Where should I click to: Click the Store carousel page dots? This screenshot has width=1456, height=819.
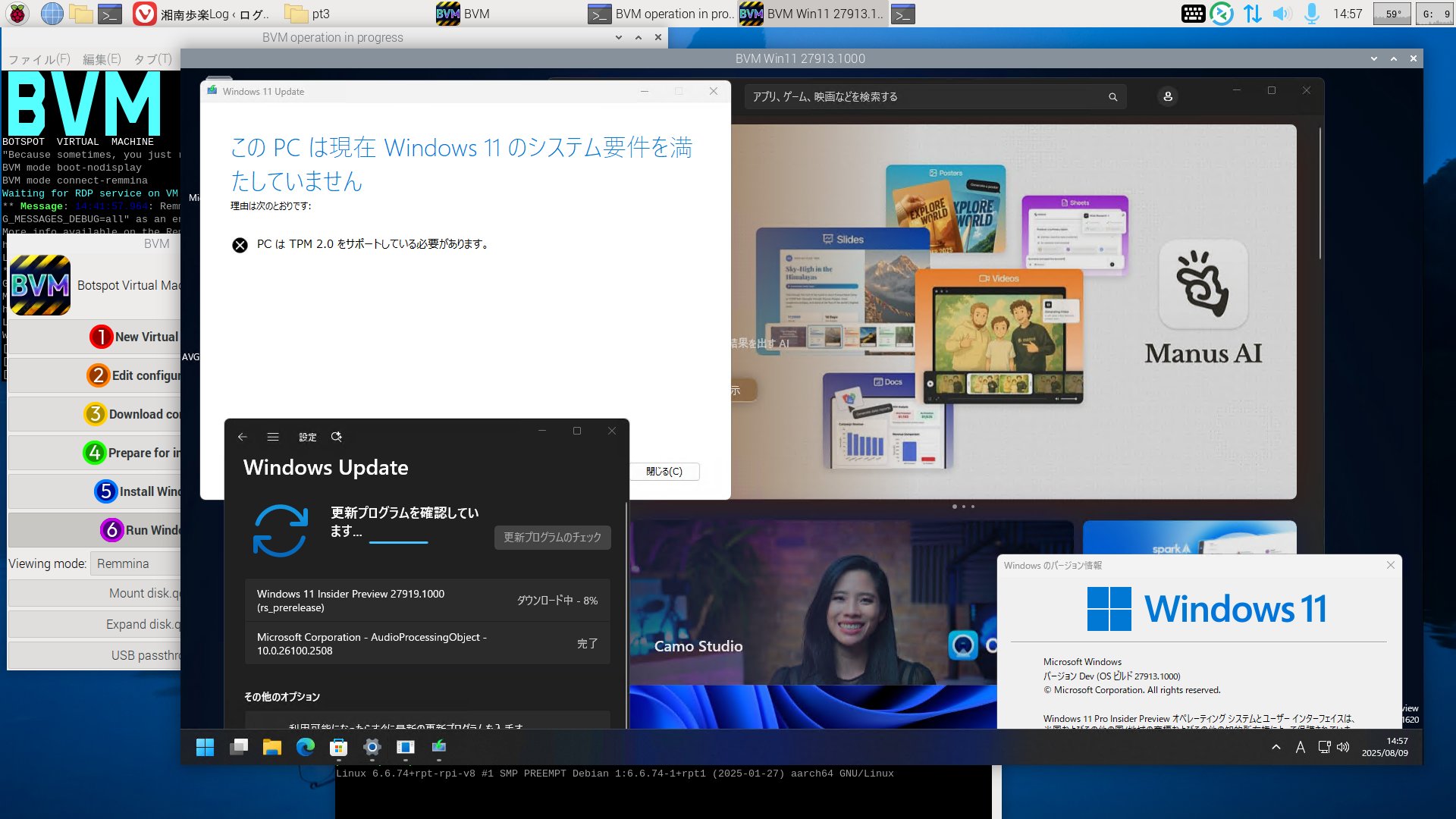pos(963,507)
